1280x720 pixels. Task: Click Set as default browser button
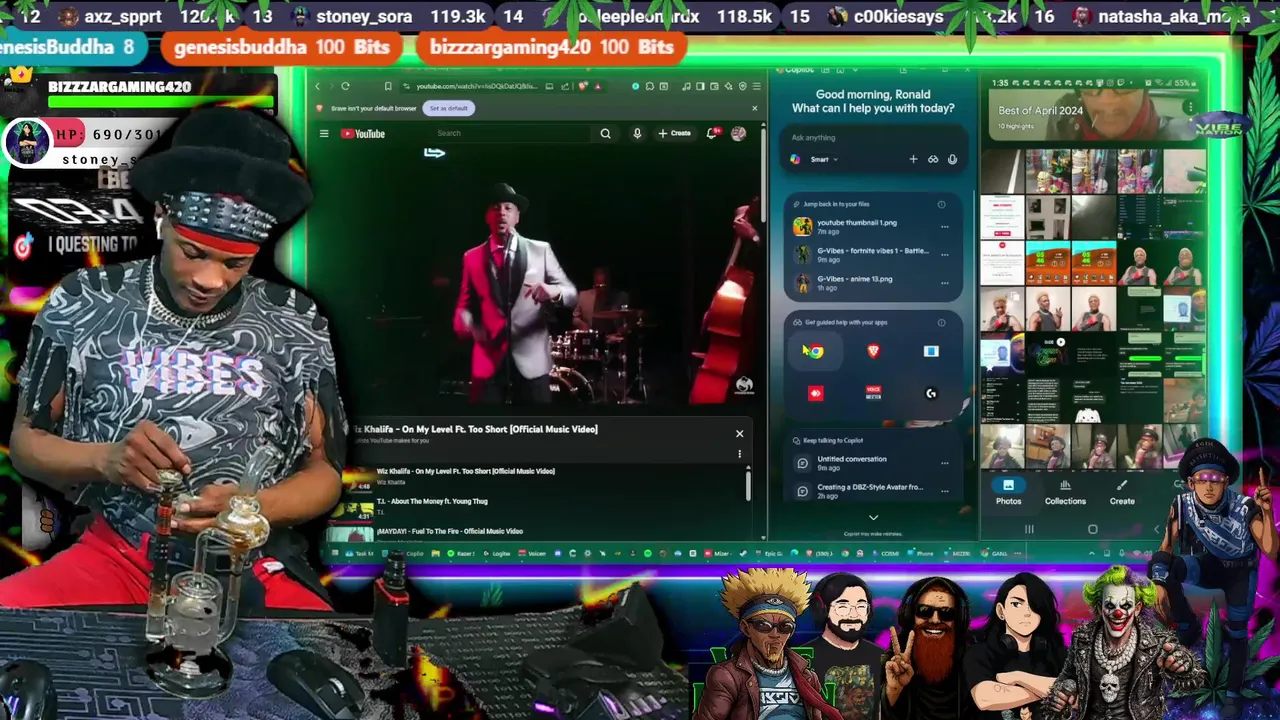point(449,108)
